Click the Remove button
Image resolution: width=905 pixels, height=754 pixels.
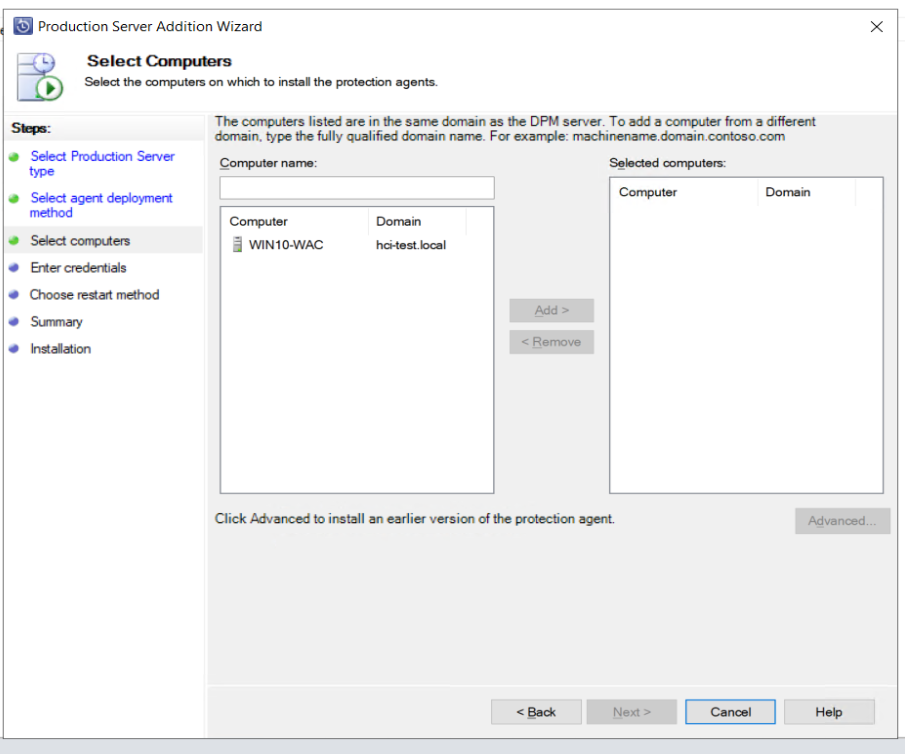point(551,342)
